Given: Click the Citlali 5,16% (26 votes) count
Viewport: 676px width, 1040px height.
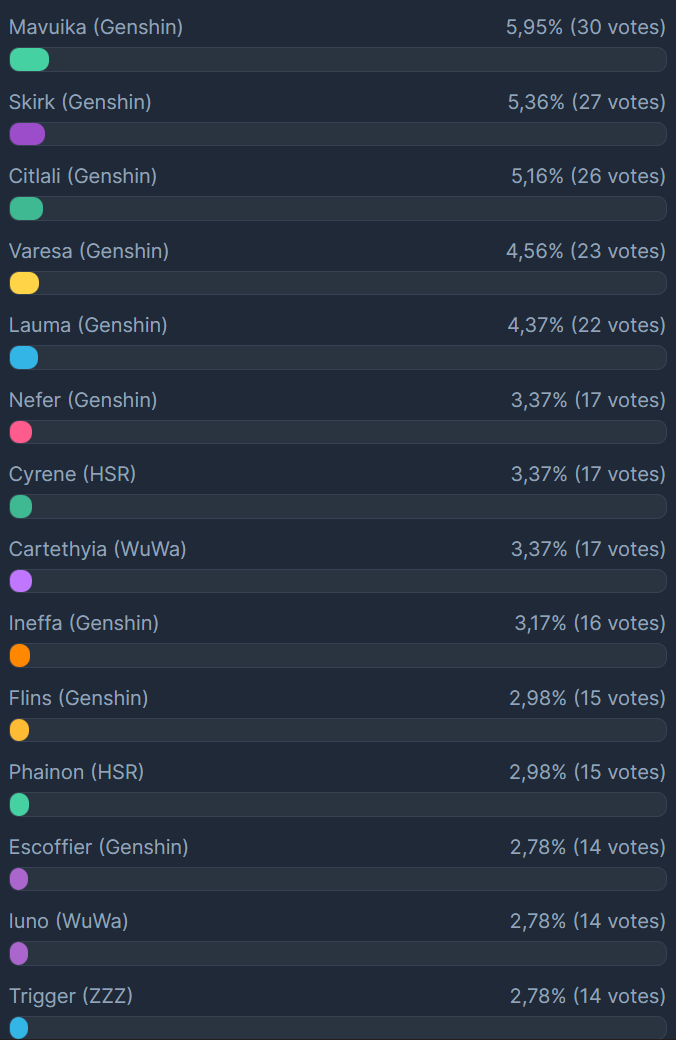Looking at the screenshot, I should pyautogui.click(x=588, y=177).
